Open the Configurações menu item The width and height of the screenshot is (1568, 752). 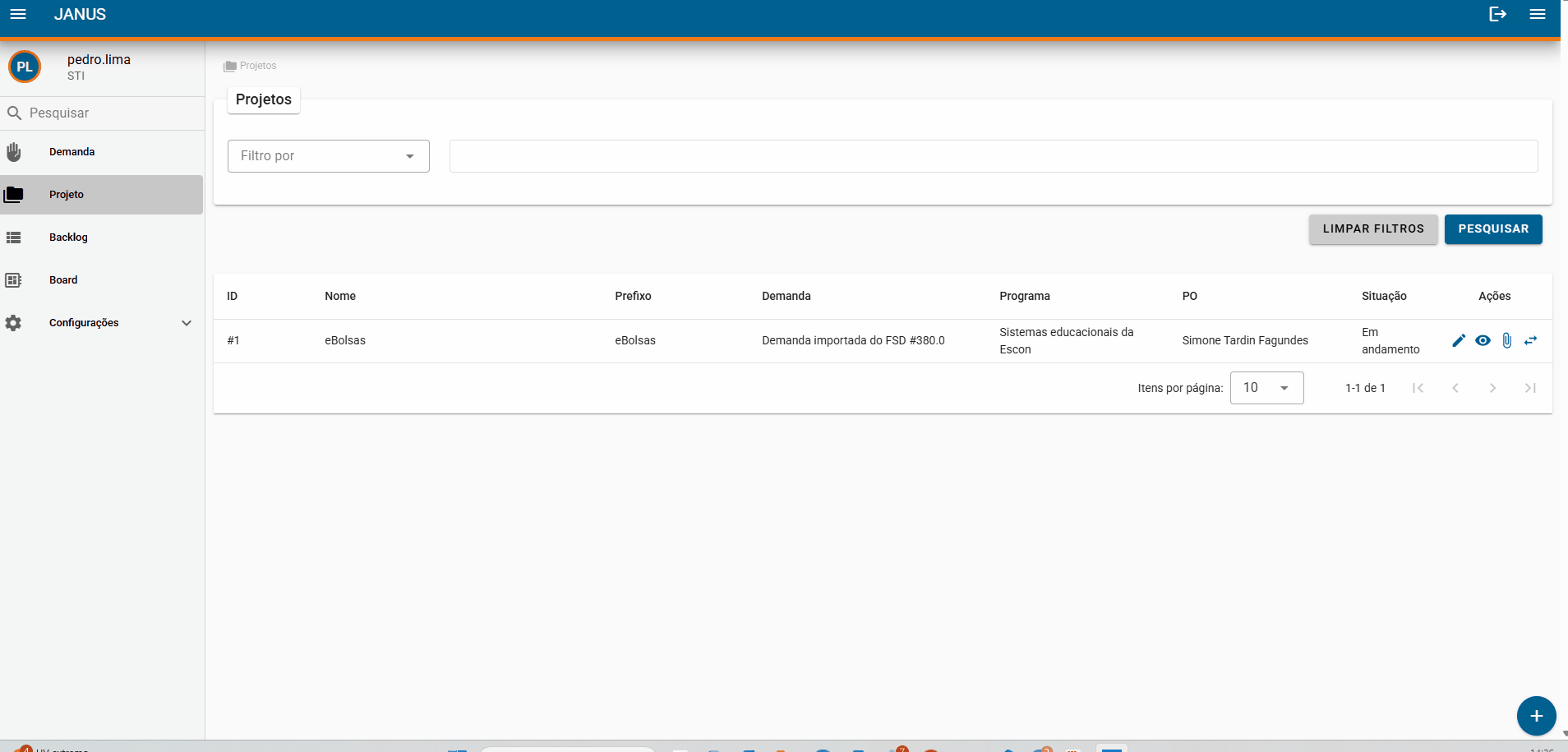click(102, 323)
